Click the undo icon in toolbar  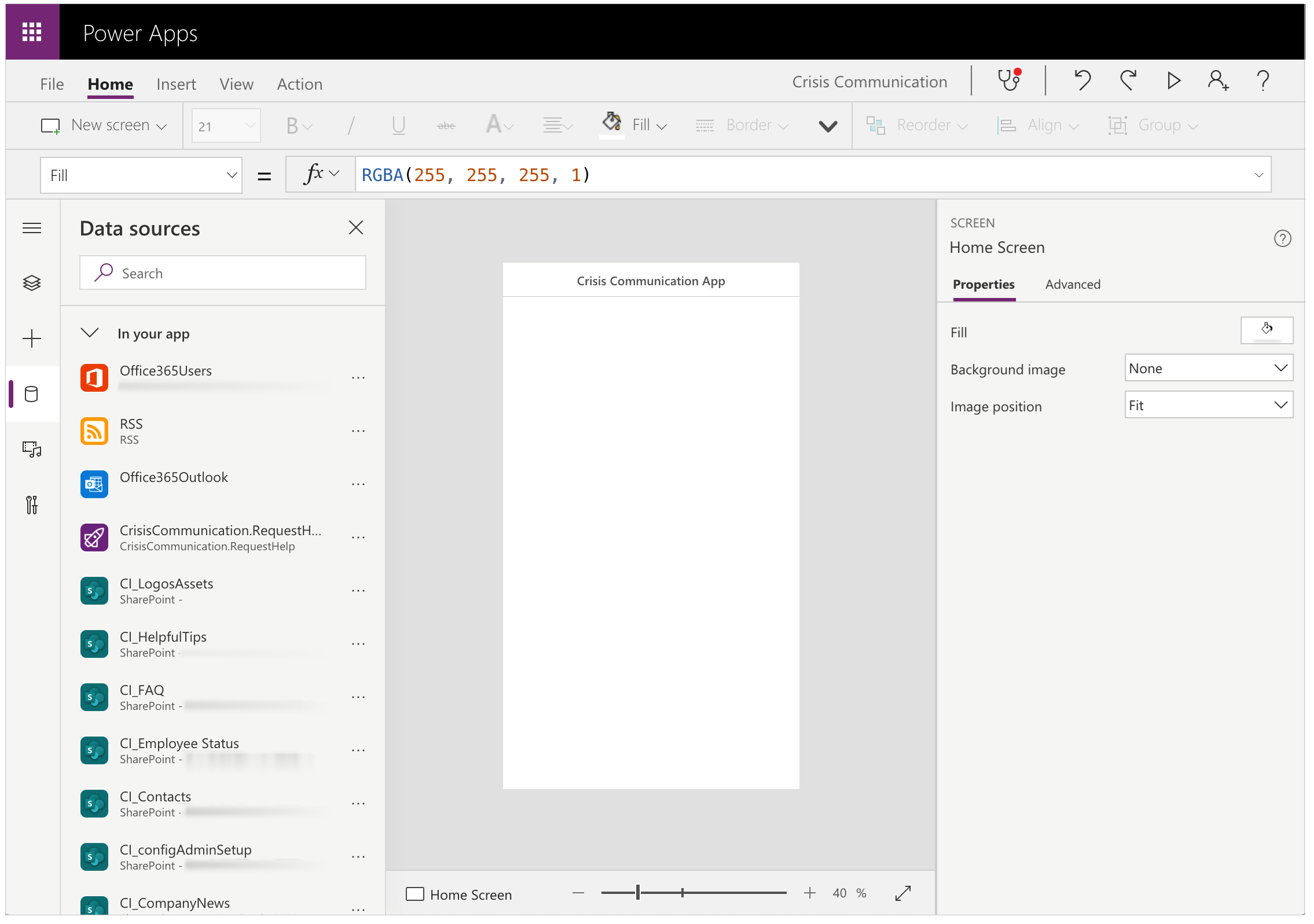(x=1083, y=83)
